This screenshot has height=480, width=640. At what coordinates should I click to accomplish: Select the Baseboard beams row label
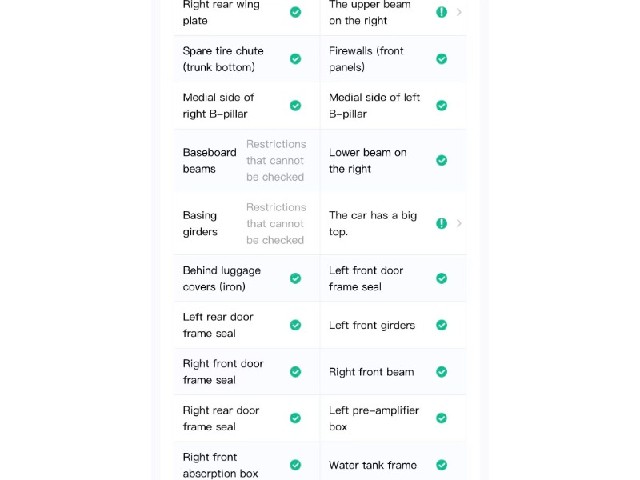click(209, 160)
